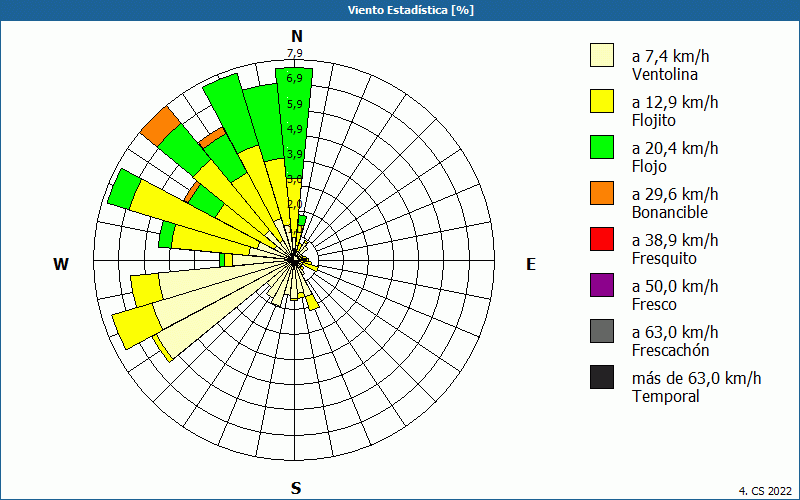Click the 4,9 scale value
The image size is (800, 500).
pyautogui.click(x=294, y=129)
